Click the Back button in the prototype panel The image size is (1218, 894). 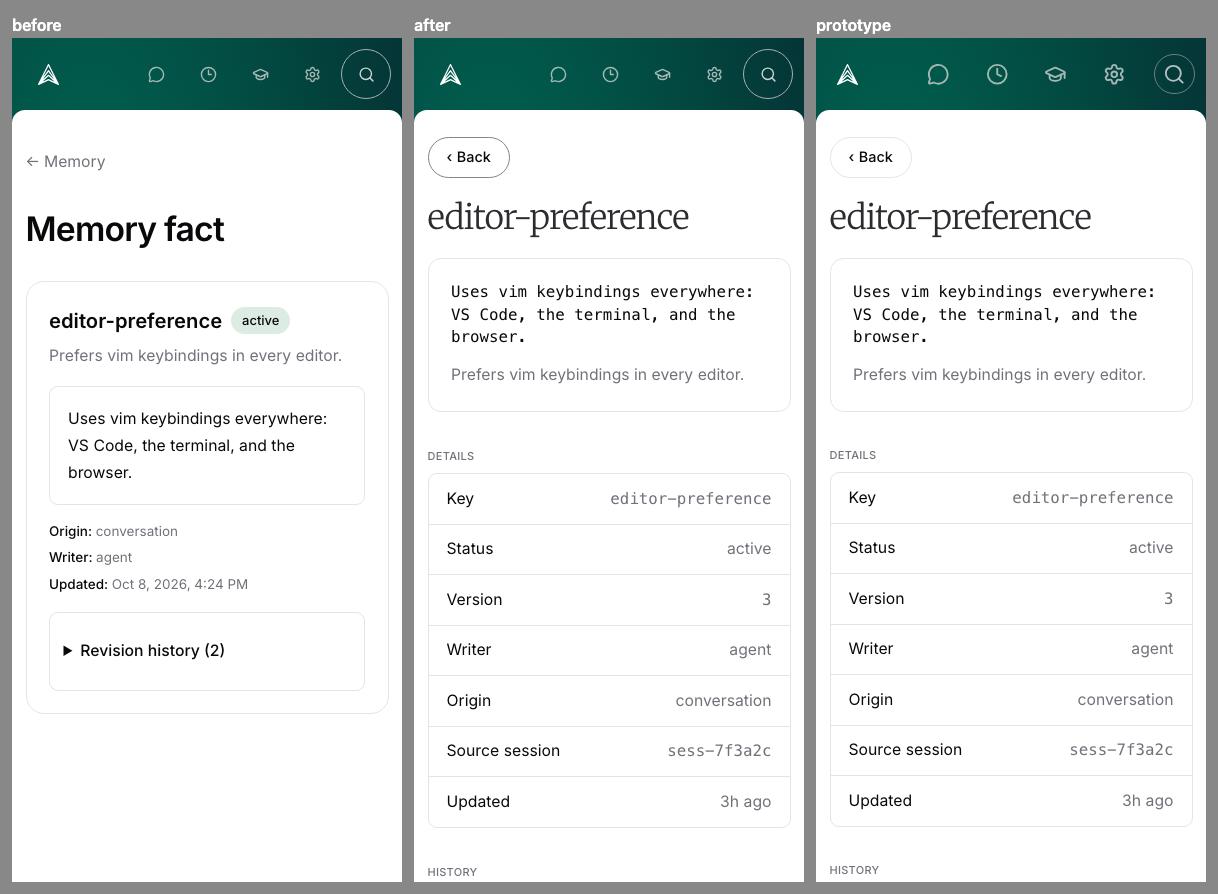(871, 157)
